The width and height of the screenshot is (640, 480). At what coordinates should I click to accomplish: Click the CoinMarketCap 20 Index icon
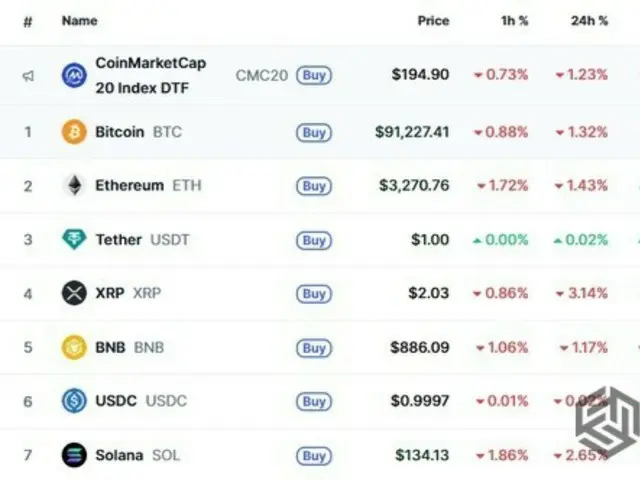(74, 76)
